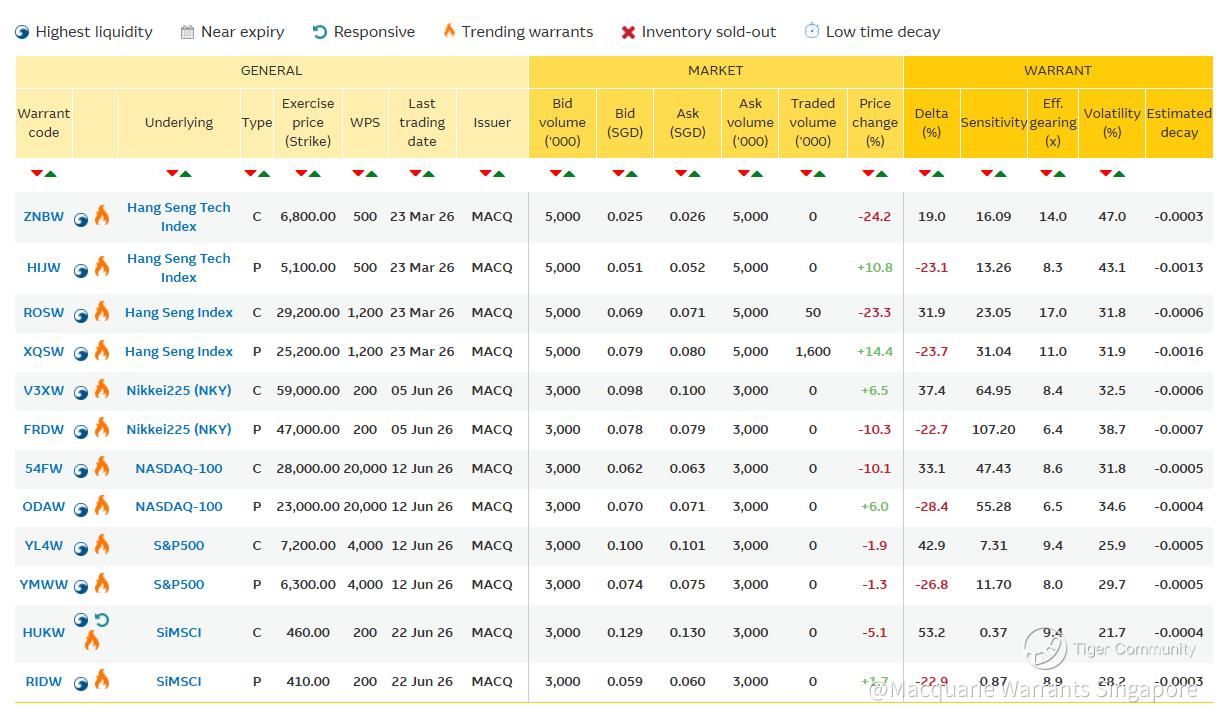Image resolution: width=1221 pixels, height=717 pixels.
Task: Click the MARKET column group header
Action: 715,71
